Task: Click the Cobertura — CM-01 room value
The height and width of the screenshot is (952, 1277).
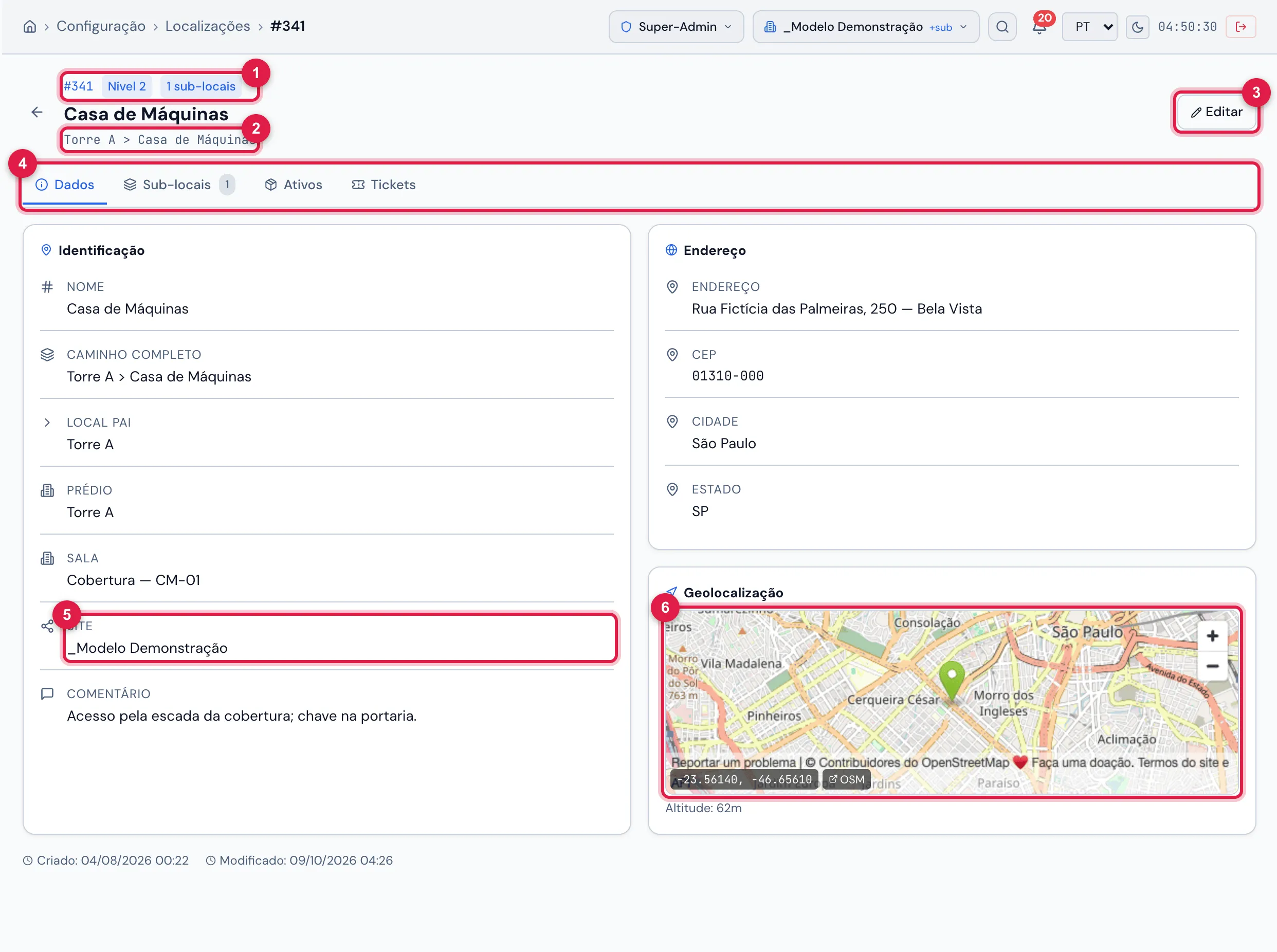Action: click(x=134, y=580)
